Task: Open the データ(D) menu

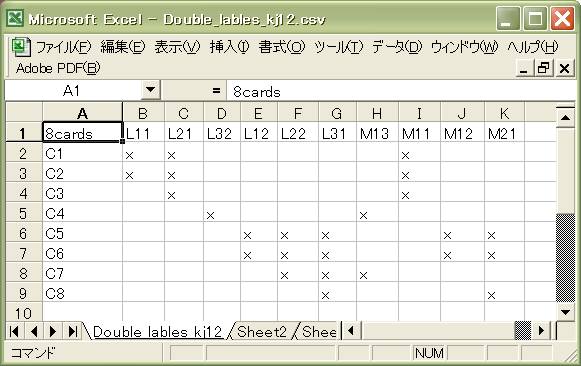Action: click(x=397, y=47)
